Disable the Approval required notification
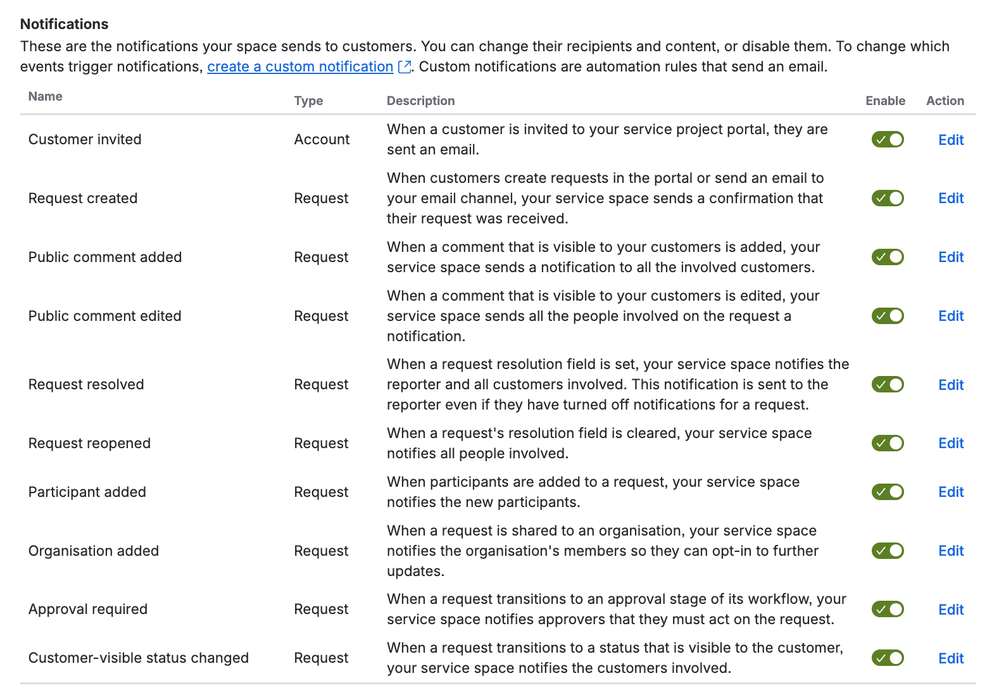The image size is (999, 695). click(x=887, y=609)
